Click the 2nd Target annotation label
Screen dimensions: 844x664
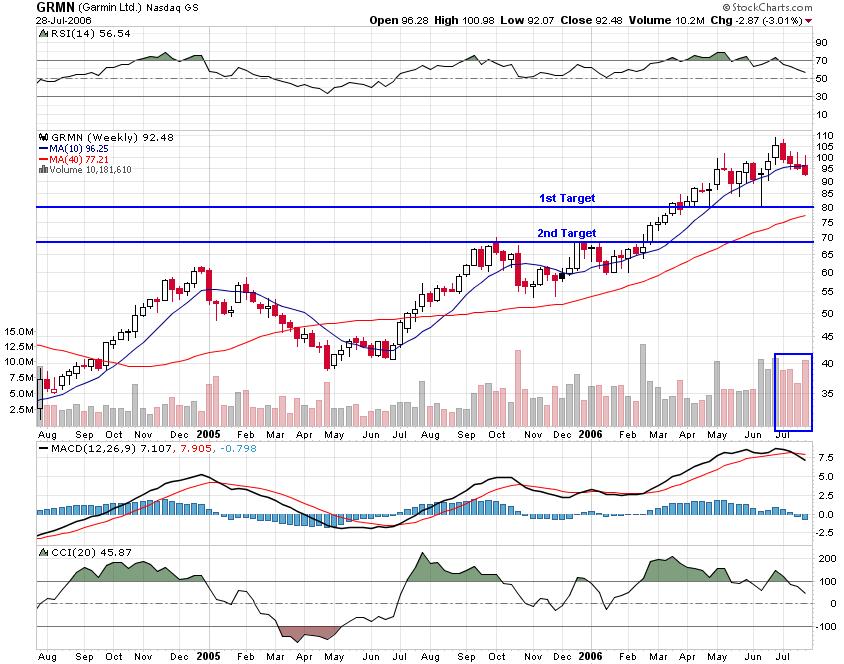click(x=566, y=233)
